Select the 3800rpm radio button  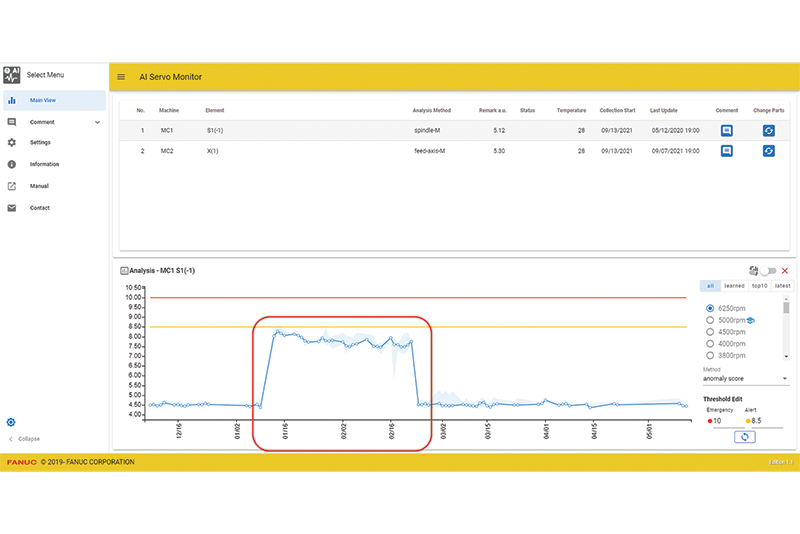click(x=710, y=355)
